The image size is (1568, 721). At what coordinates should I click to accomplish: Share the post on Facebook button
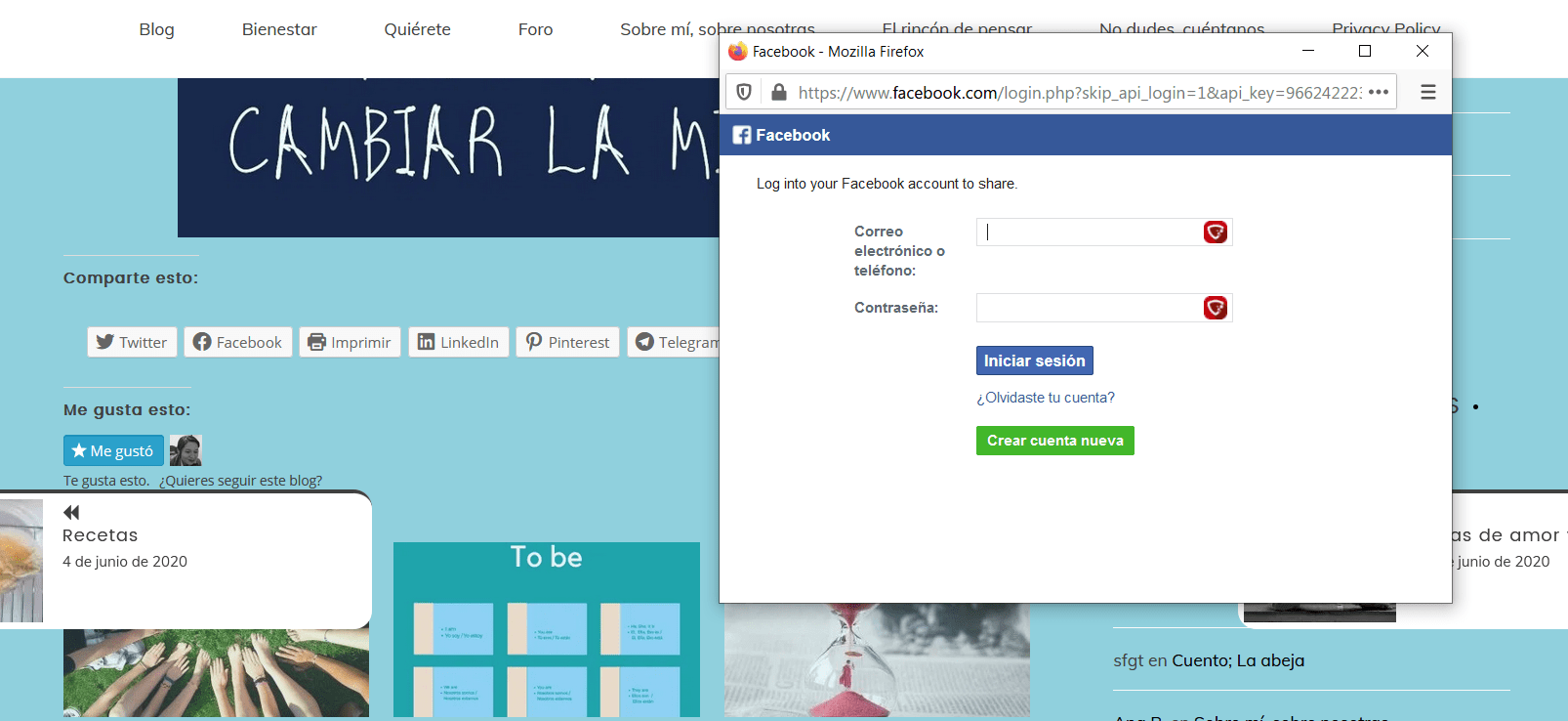(x=237, y=342)
